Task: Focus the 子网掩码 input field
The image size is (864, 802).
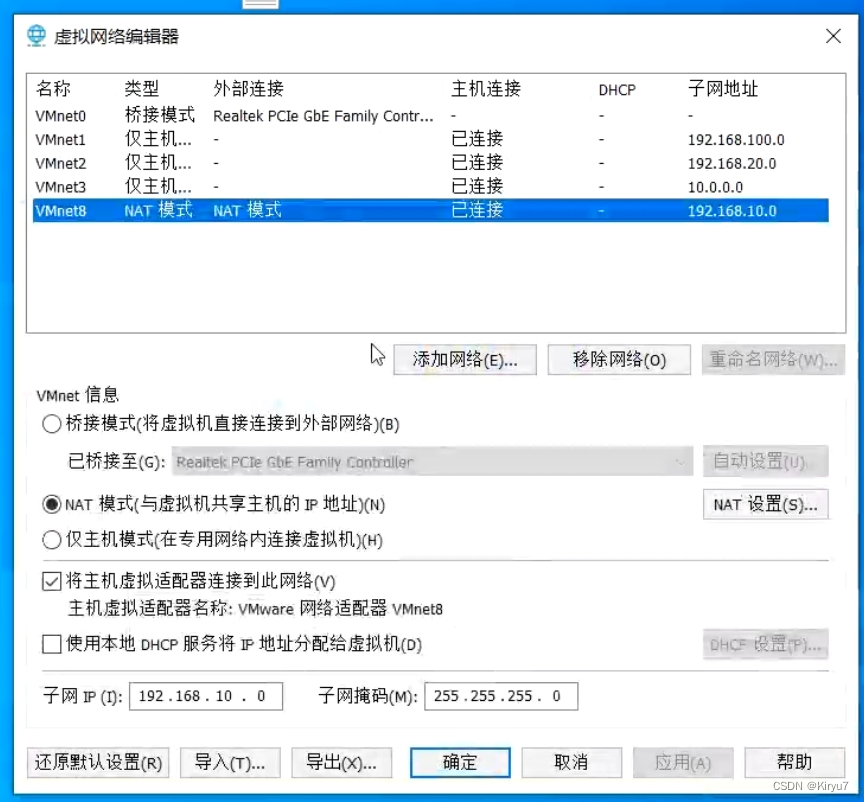Action: pyautogui.click(x=501, y=696)
